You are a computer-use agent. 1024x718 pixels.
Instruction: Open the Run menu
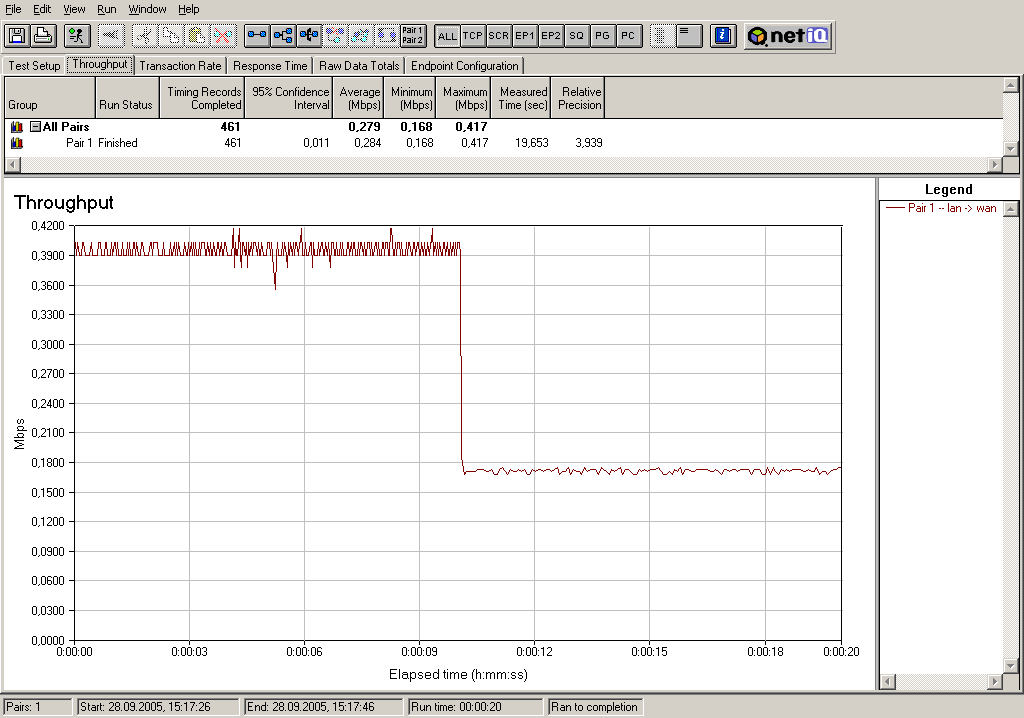(106, 9)
